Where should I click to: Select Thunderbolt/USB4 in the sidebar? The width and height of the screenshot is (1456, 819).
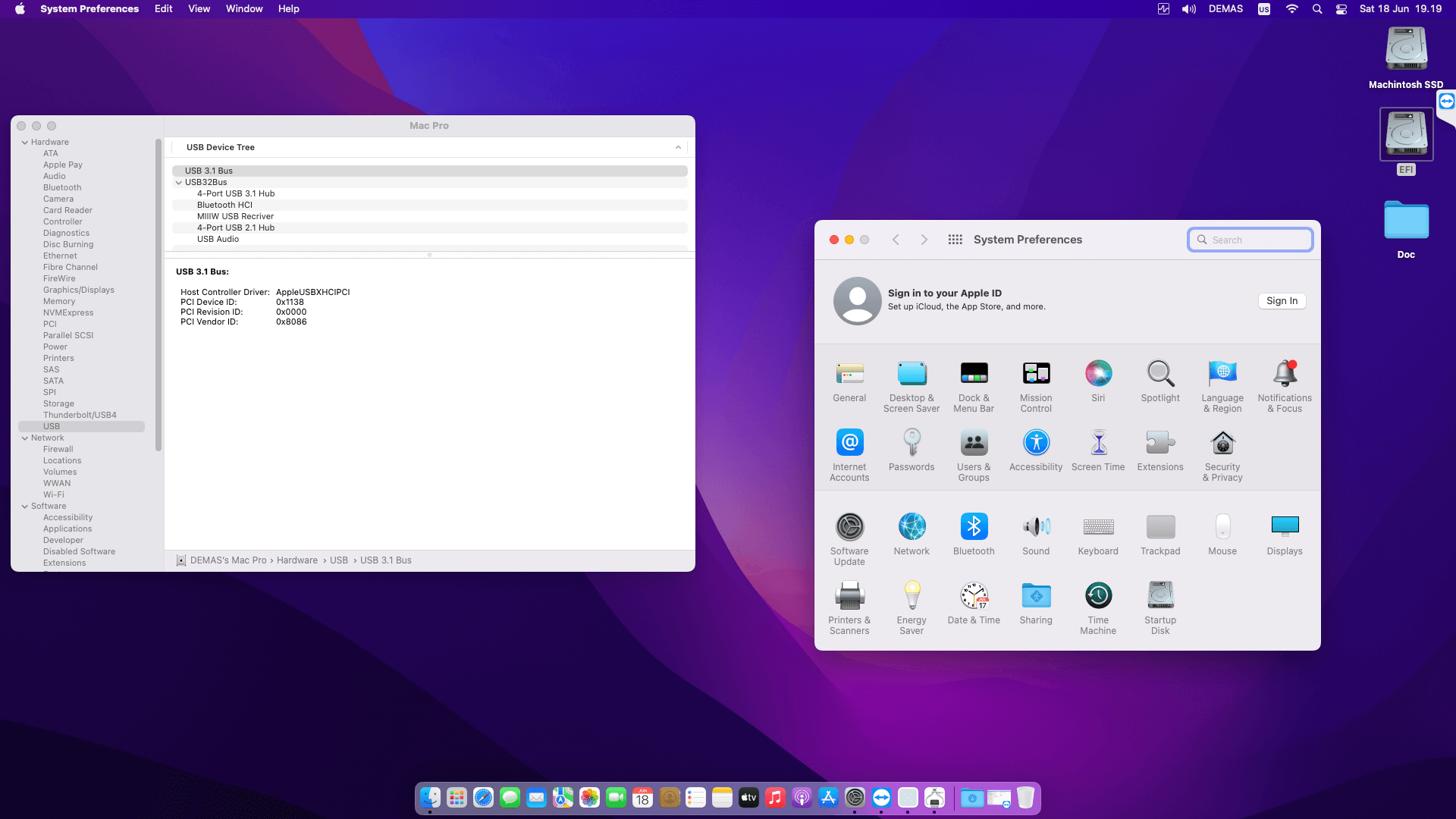click(x=80, y=416)
